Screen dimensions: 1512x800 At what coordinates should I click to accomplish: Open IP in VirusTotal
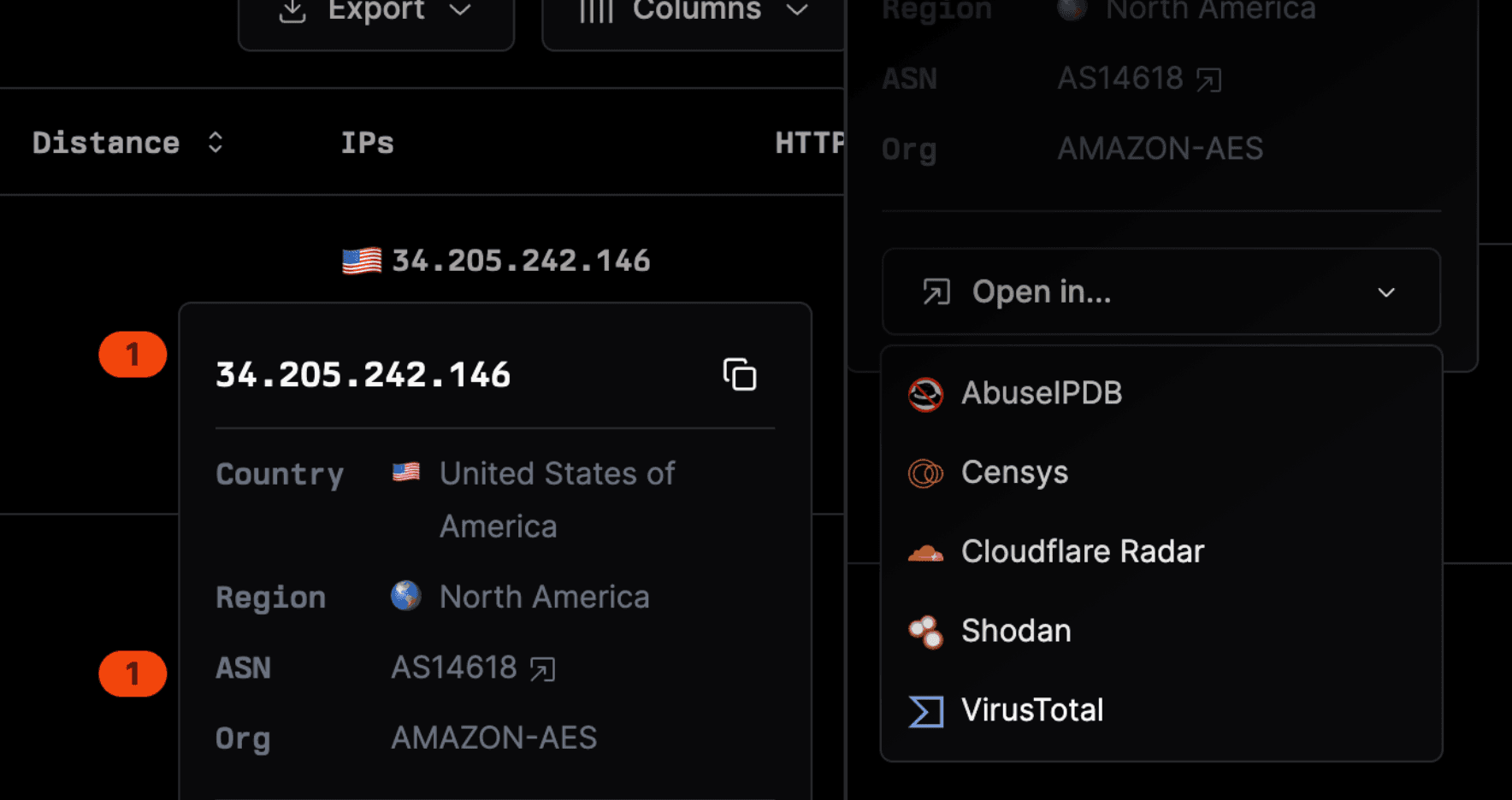pos(1032,710)
